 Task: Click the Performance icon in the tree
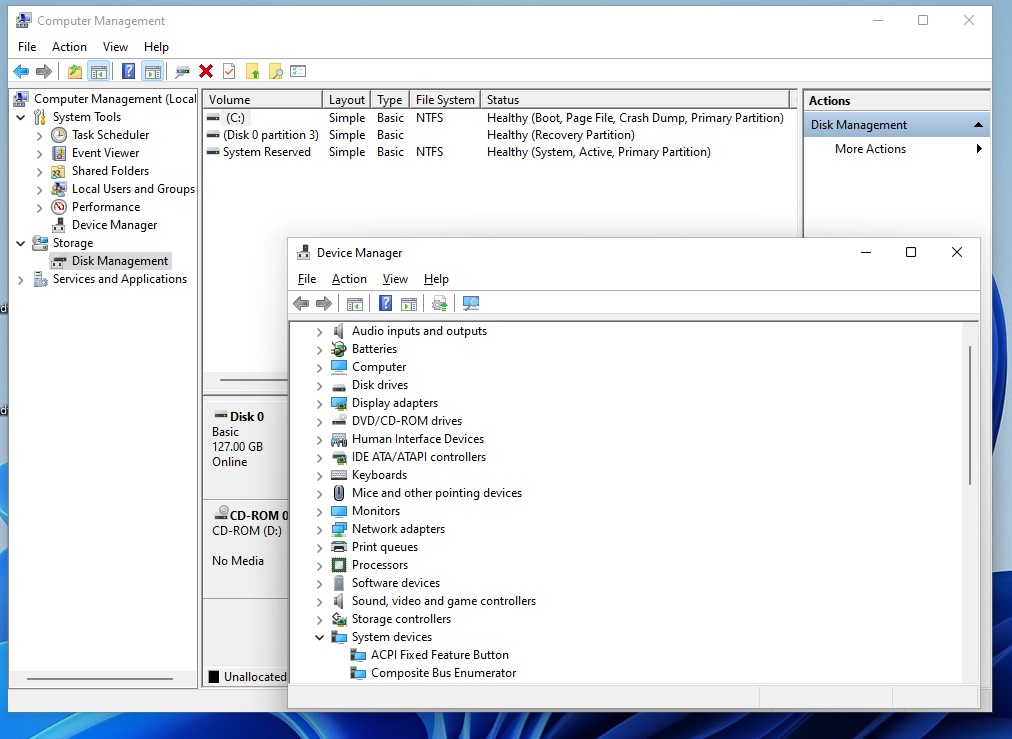59,207
